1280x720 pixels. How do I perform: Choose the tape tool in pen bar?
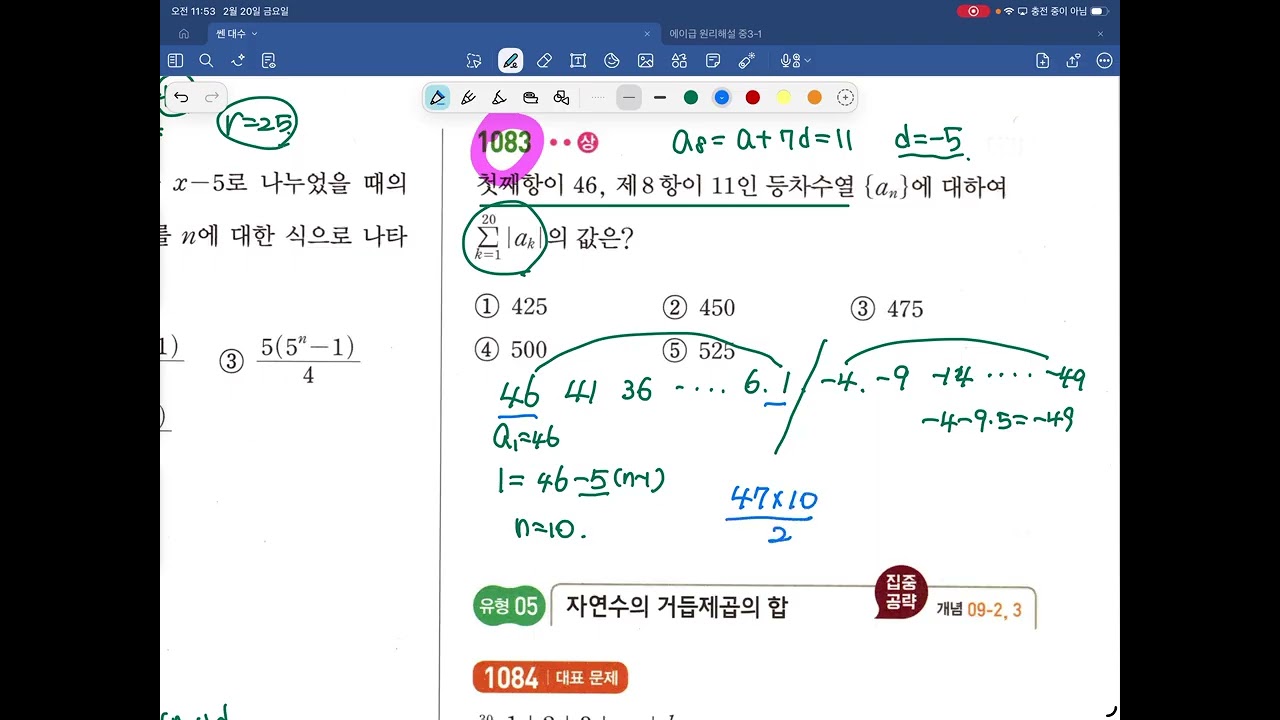[x=531, y=97]
